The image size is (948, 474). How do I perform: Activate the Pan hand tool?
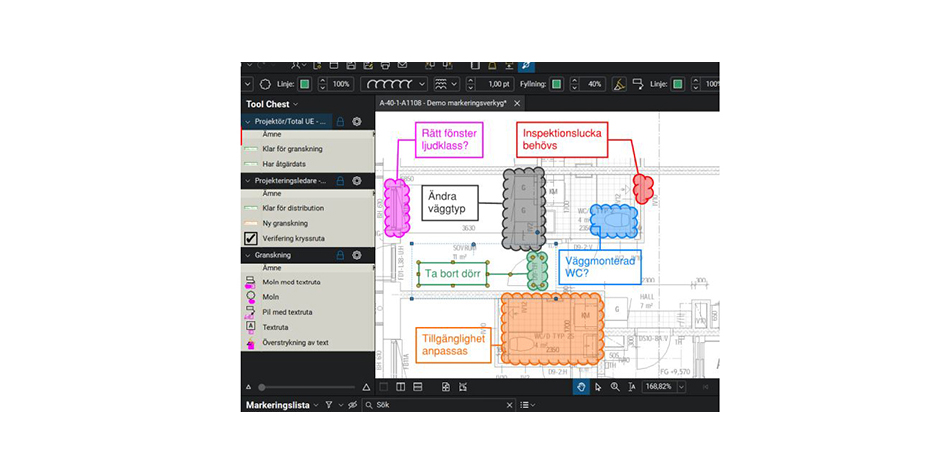click(x=581, y=387)
